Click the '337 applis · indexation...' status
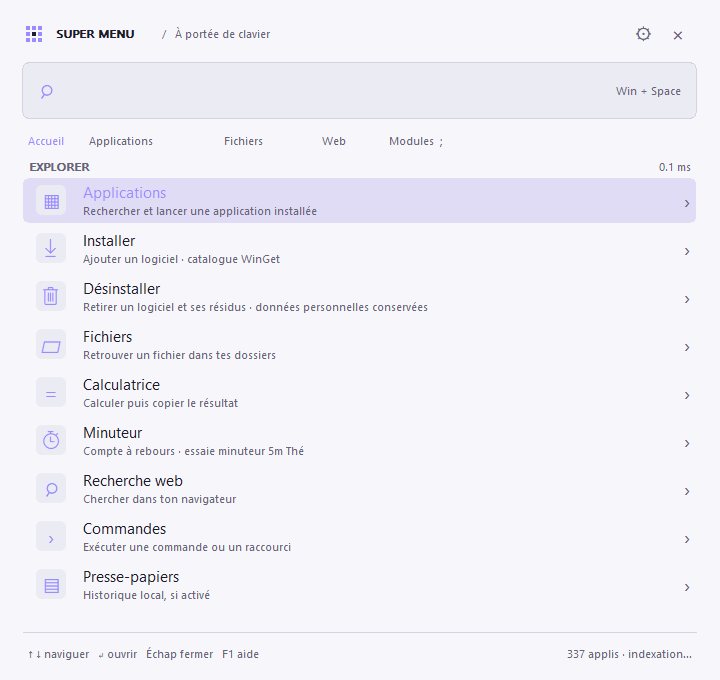Screen dimensions: 720x680 tap(629, 654)
